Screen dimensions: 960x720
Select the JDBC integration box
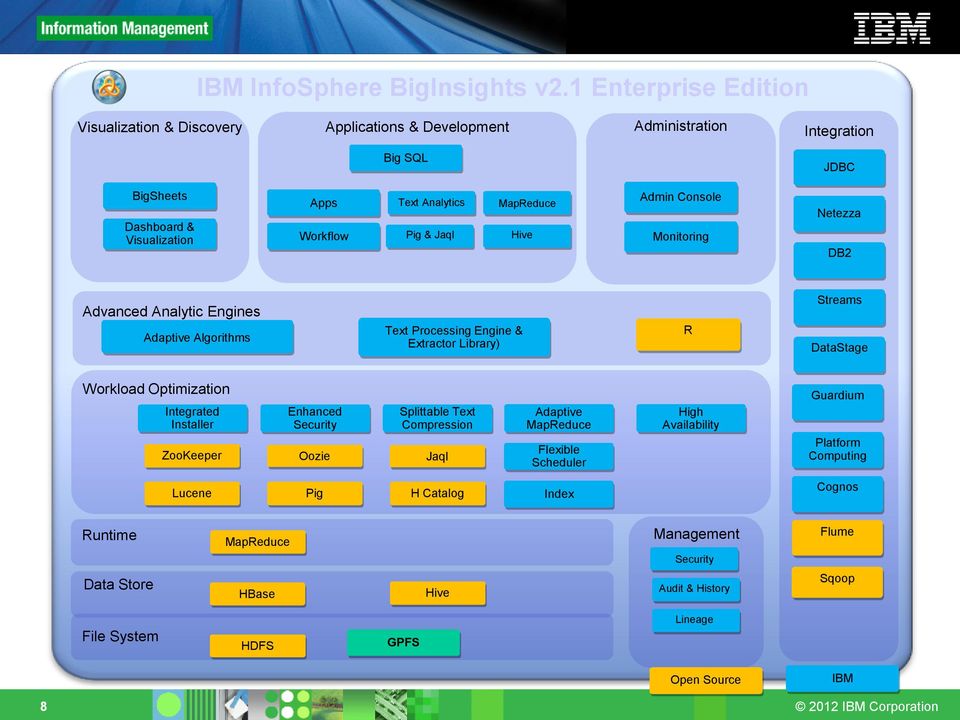coord(839,167)
